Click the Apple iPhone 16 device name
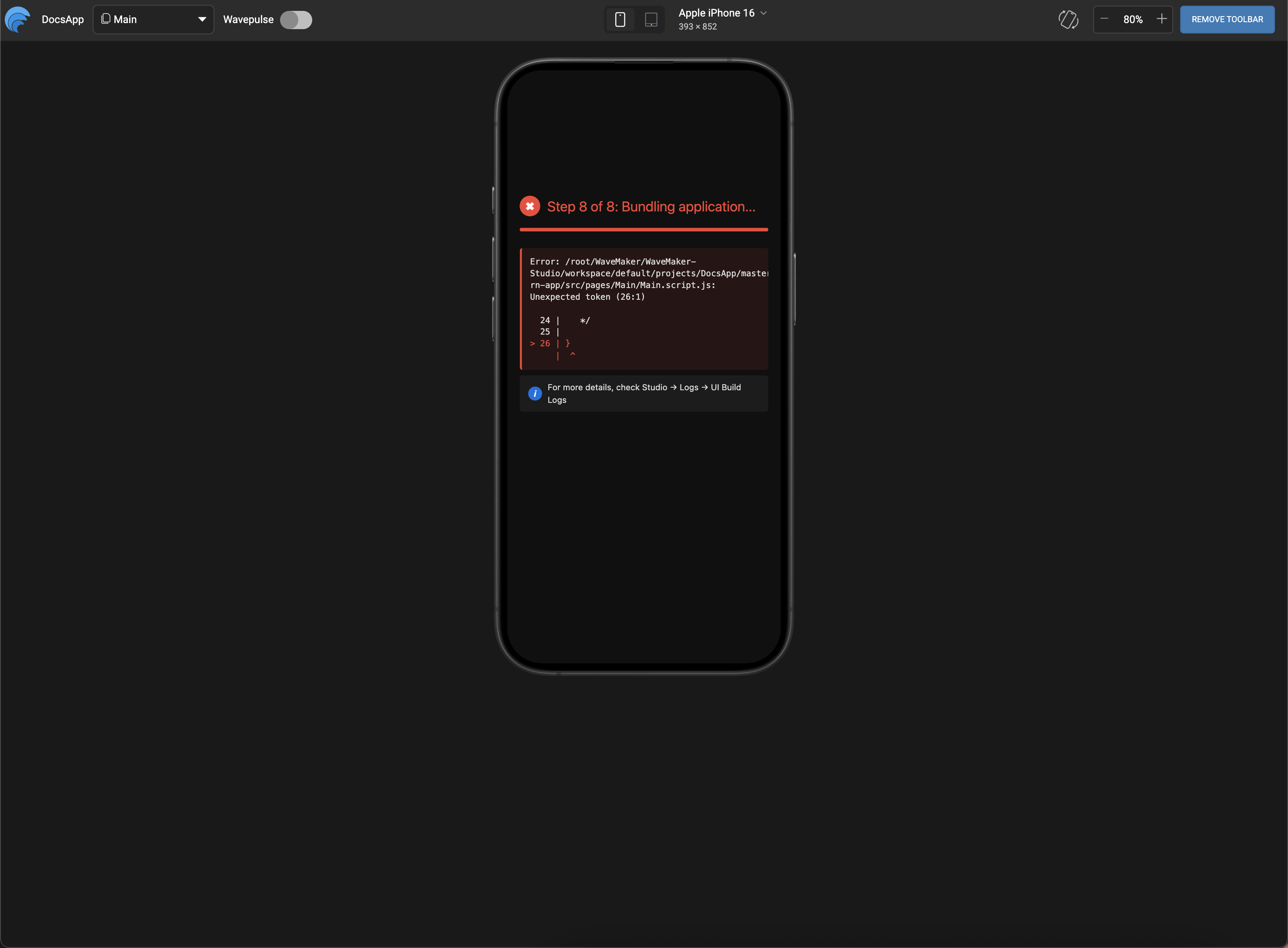The width and height of the screenshot is (1288, 948). tap(716, 13)
